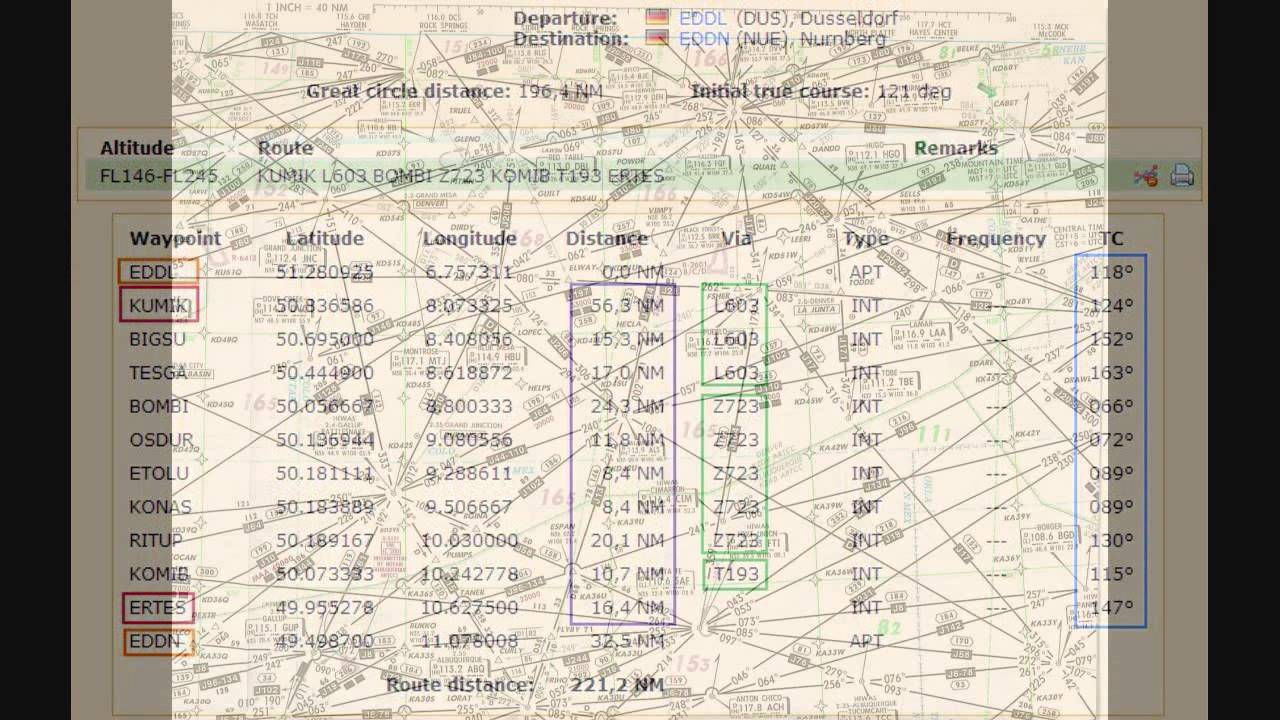1280x720 pixels.
Task: Click longitude 9.506667 in KONAS row
Action: coord(469,507)
